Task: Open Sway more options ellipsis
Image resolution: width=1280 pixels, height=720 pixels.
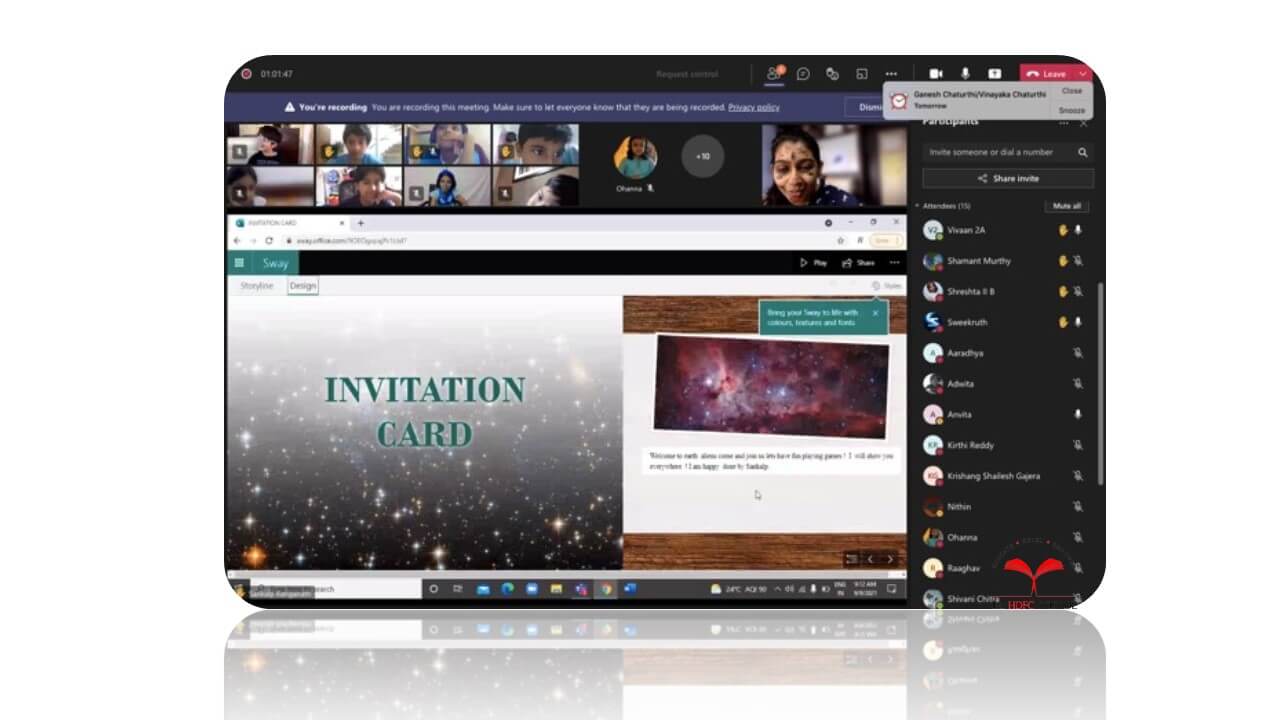Action: [894, 263]
